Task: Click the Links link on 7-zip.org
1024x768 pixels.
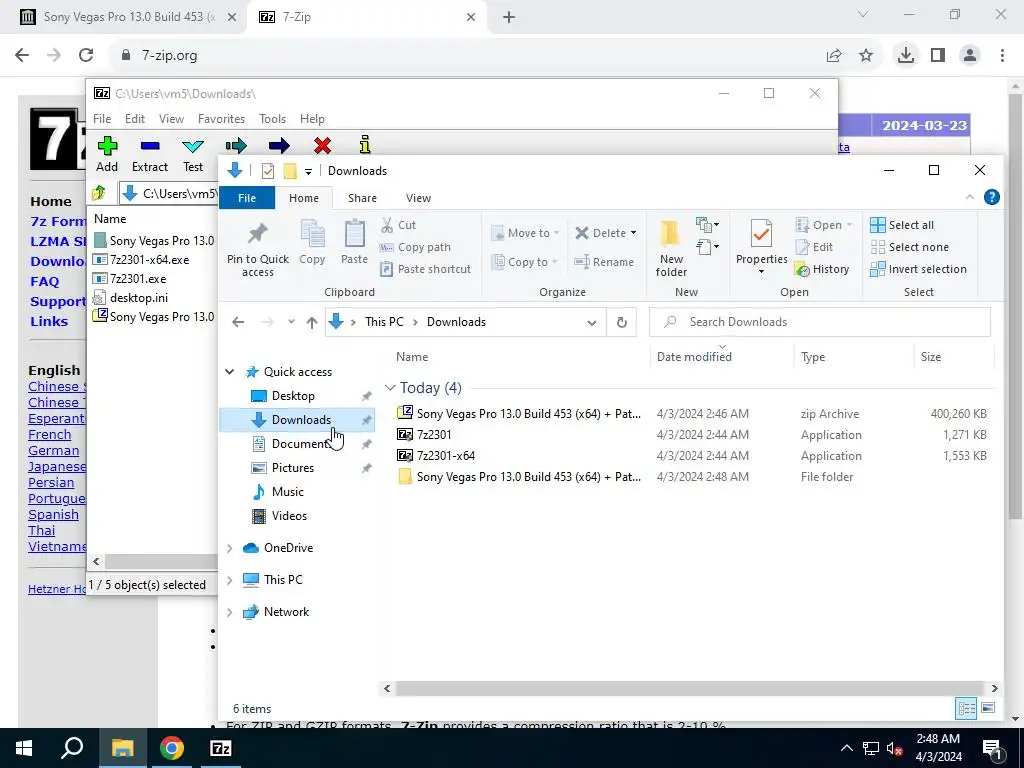Action: click(49, 321)
